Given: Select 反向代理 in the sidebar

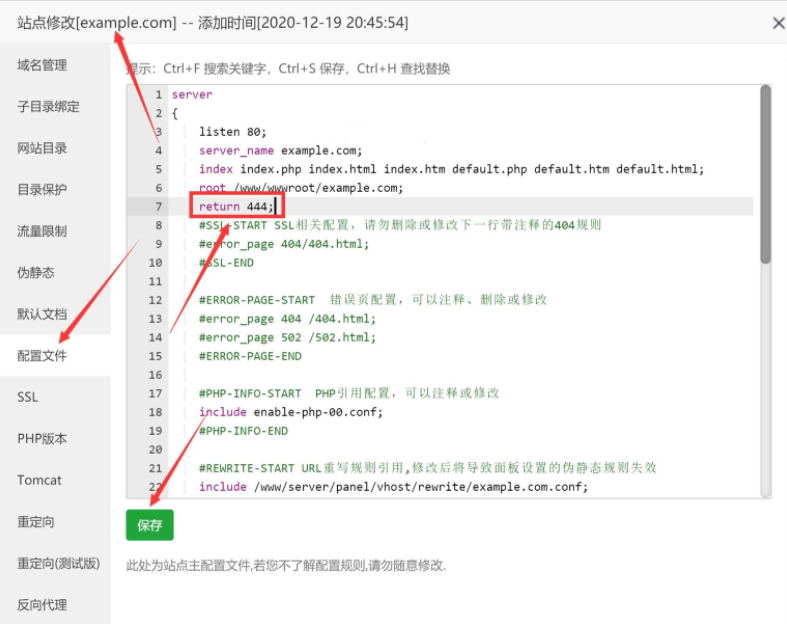Looking at the screenshot, I should (42, 604).
